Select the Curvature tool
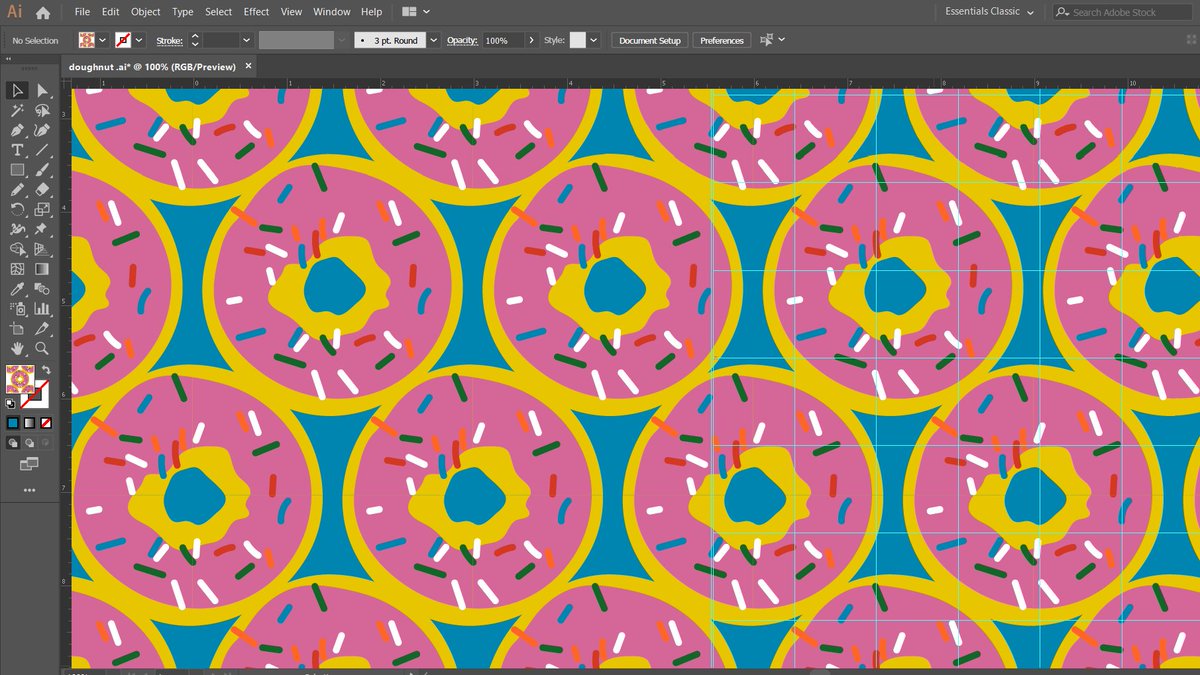The height and width of the screenshot is (675, 1200). point(42,130)
